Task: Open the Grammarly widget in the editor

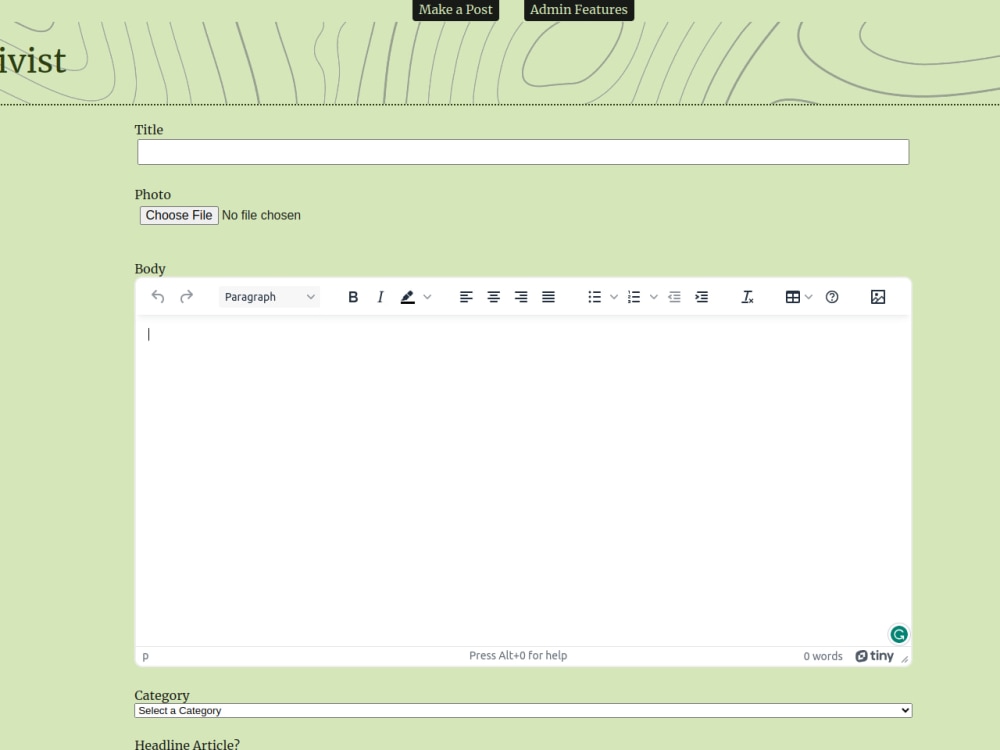Action: [x=899, y=635]
